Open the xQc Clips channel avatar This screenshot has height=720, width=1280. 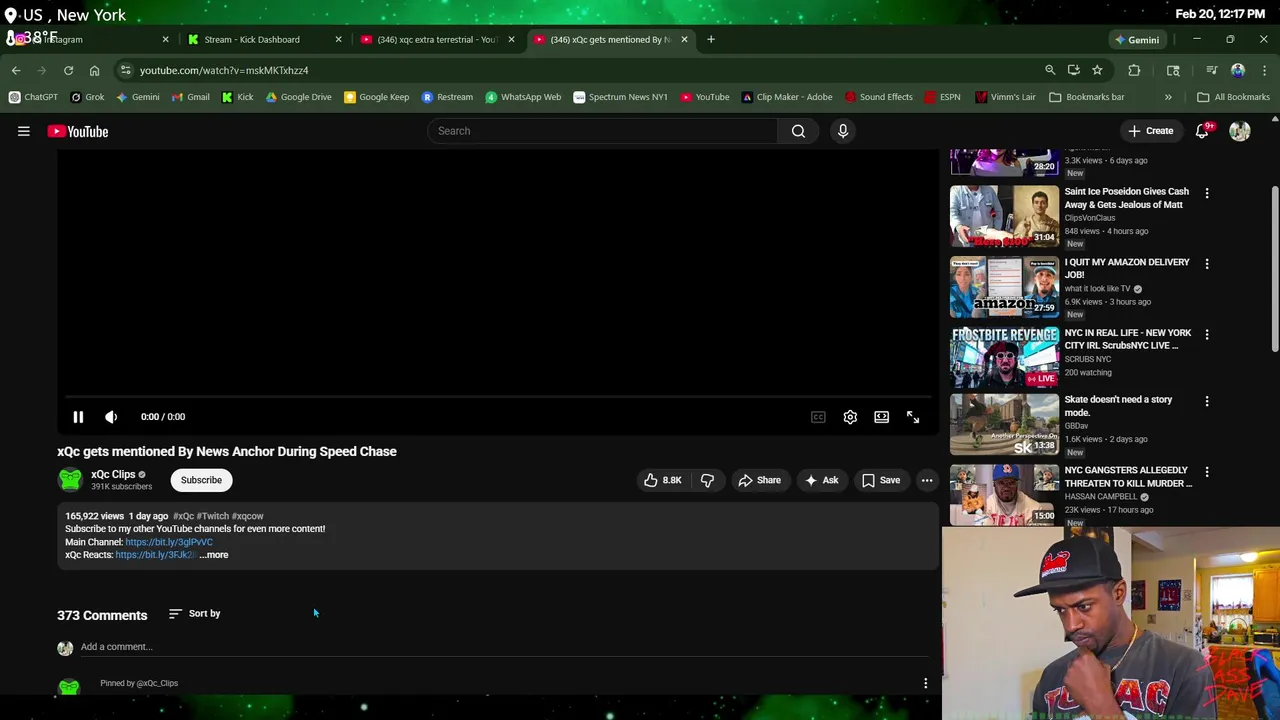[70, 480]
